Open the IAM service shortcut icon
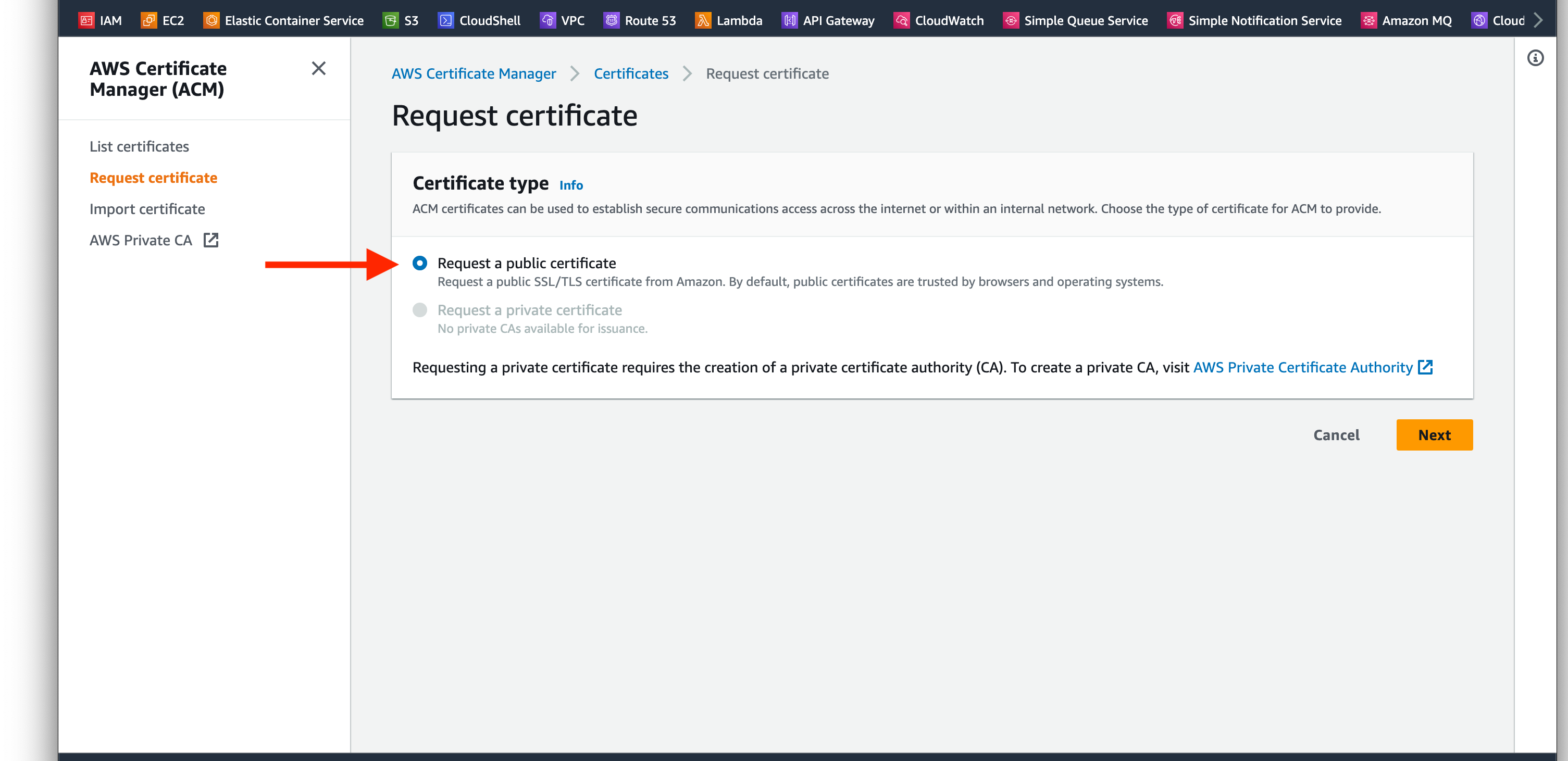 86,20
